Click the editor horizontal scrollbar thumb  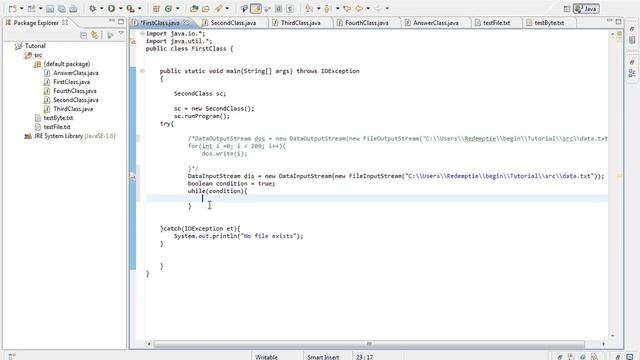369,344
